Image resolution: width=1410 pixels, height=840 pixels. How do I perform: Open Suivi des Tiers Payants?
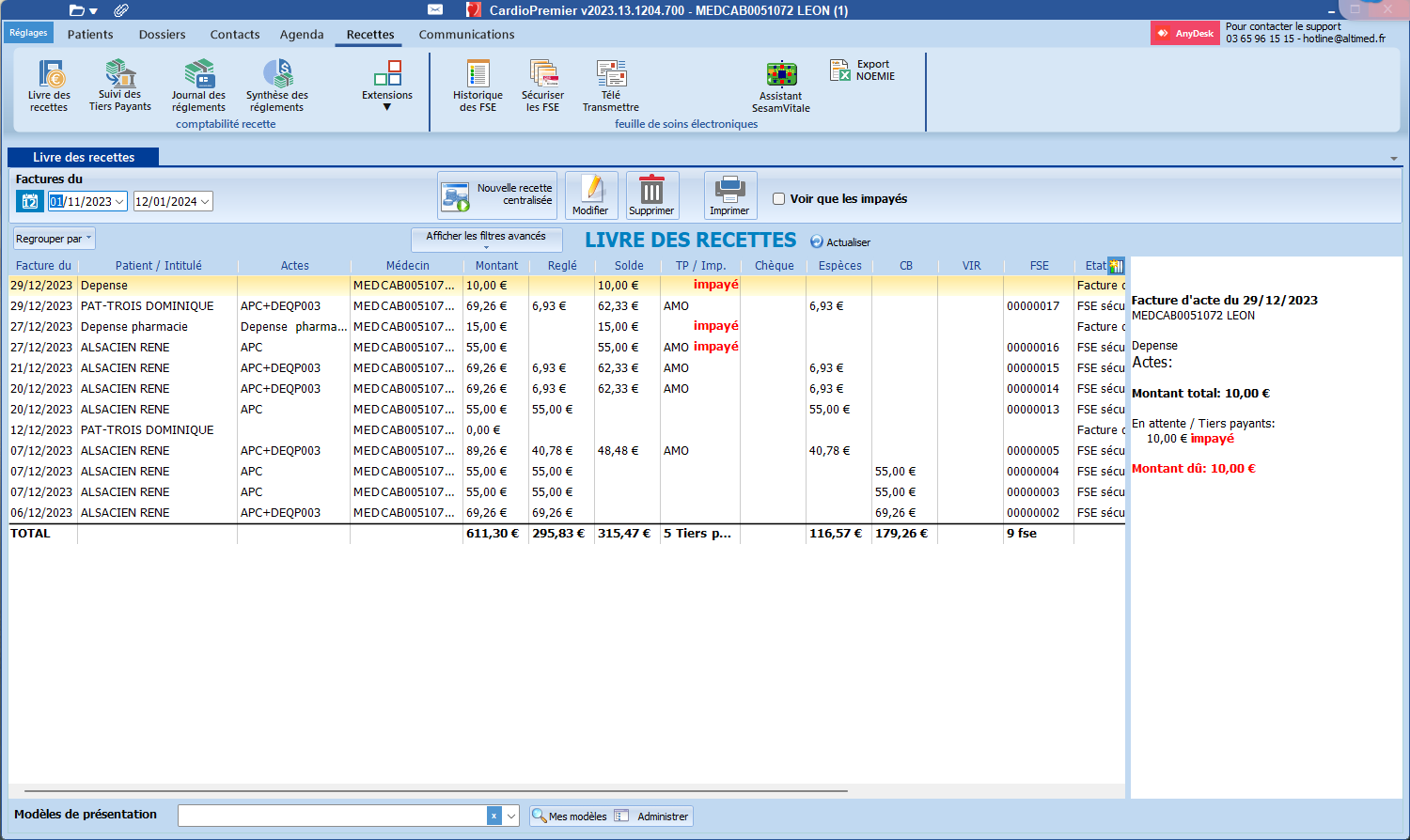click(120, 86)
